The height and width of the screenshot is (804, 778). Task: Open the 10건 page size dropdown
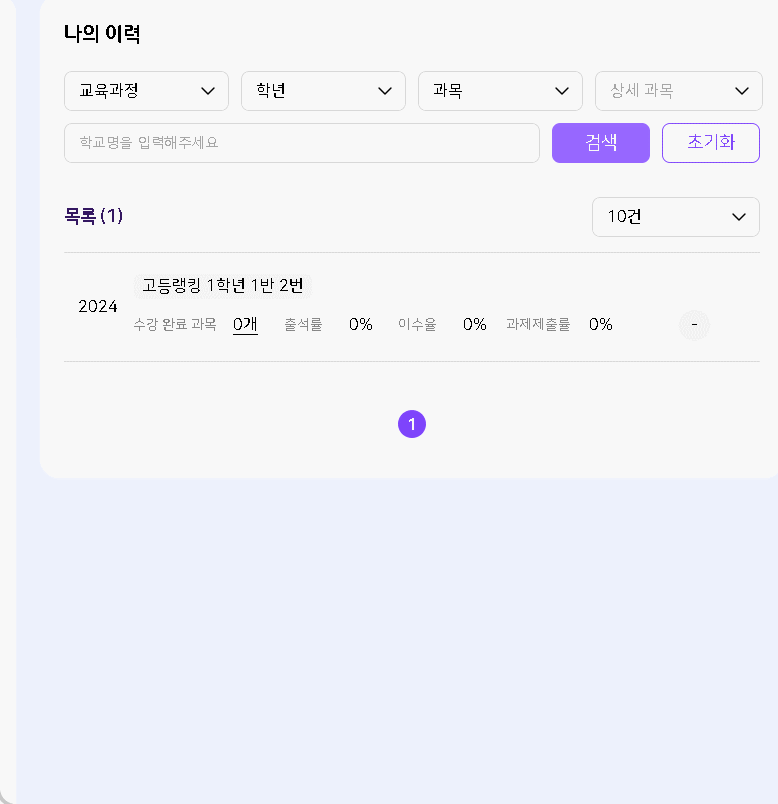(675, 217)
